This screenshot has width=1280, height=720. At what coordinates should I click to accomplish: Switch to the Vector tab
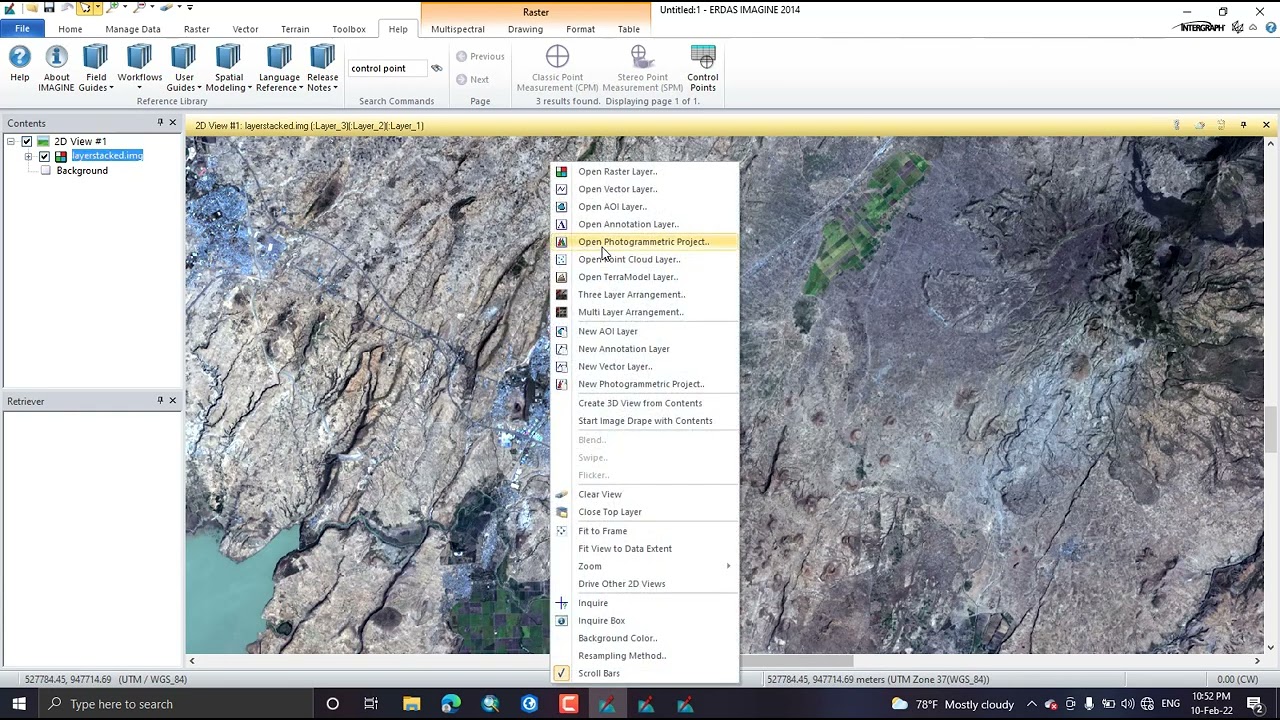(x=245, y=29)
